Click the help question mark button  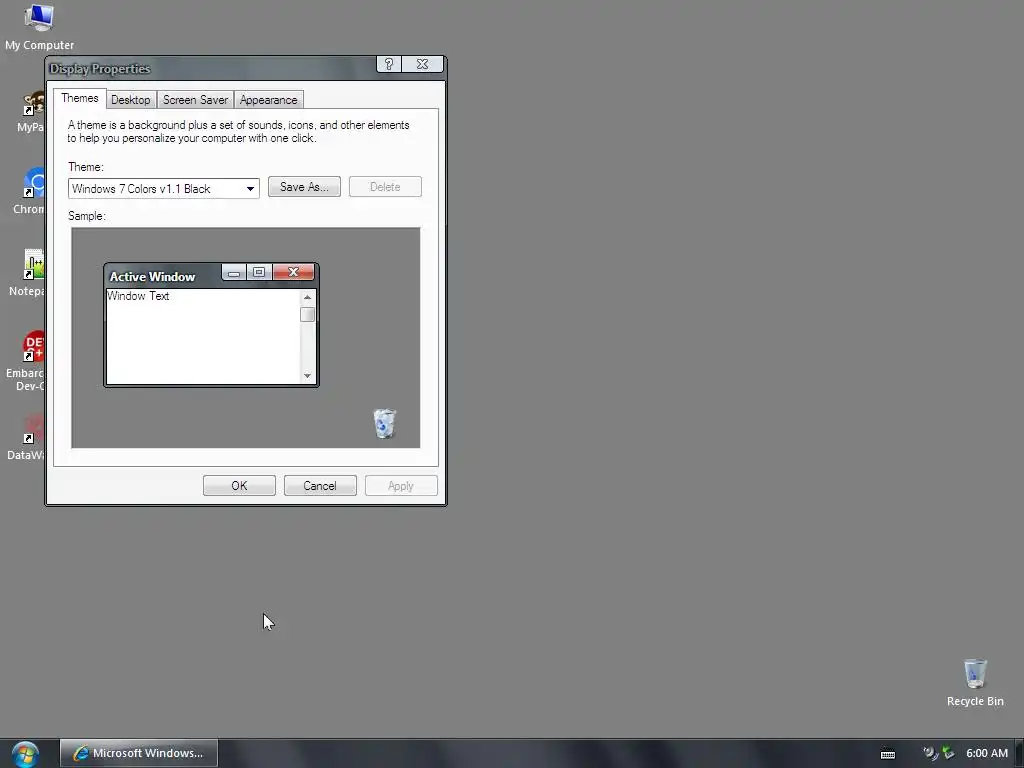tap(389, 64)
